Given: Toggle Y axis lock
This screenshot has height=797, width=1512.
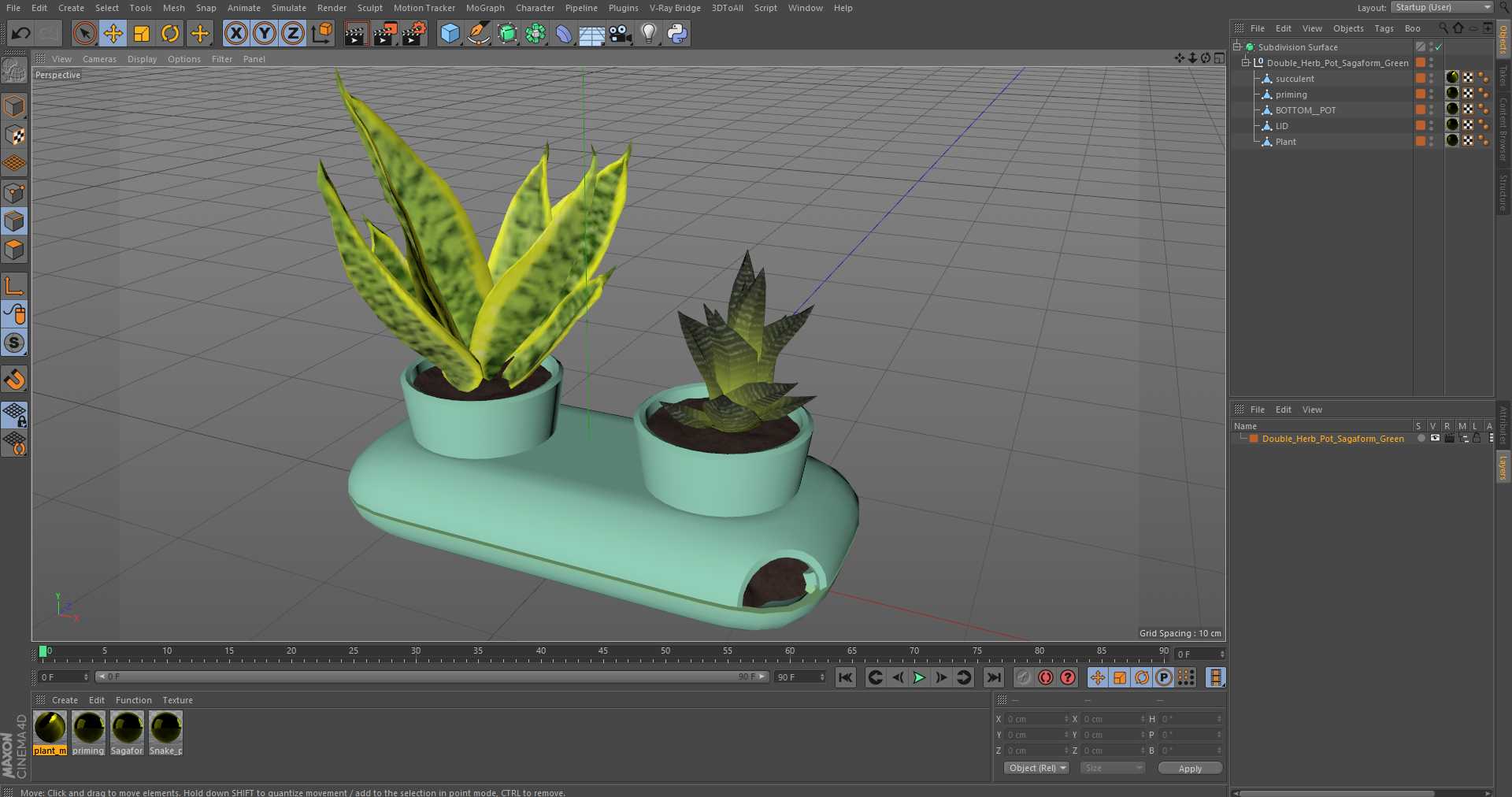Looking at the screenshot, I should click(x=265, y=33).
